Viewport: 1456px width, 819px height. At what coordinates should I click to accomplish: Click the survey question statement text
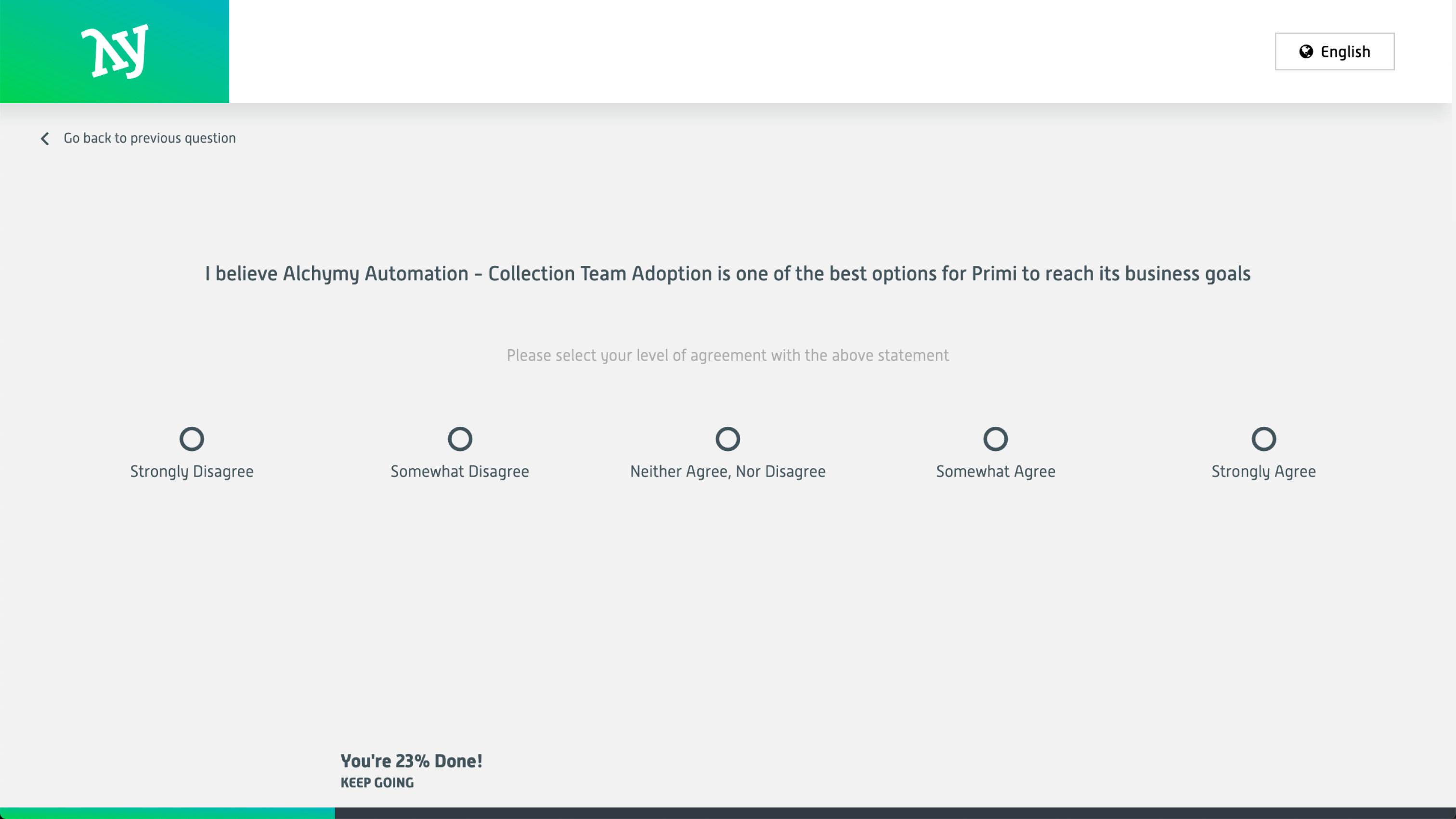point(728,273)
